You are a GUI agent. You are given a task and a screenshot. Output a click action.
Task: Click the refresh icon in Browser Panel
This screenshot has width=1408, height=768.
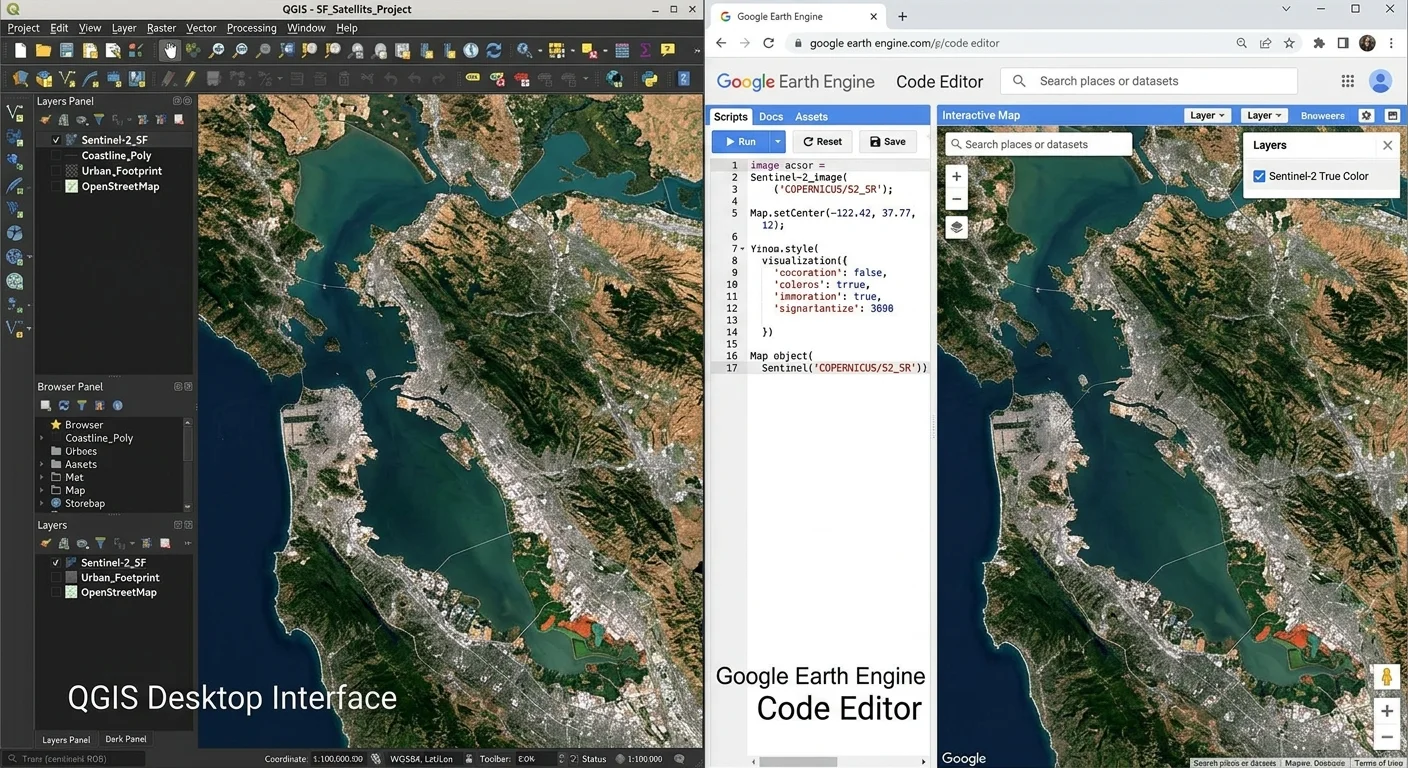[x=64, y=405]
